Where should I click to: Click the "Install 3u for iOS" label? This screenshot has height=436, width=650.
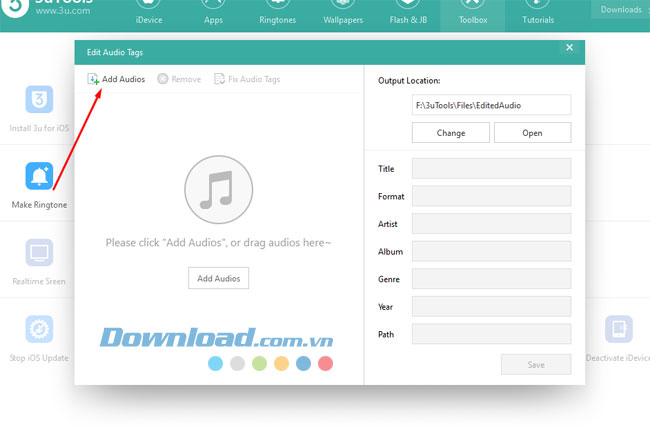tap(39, 128)
